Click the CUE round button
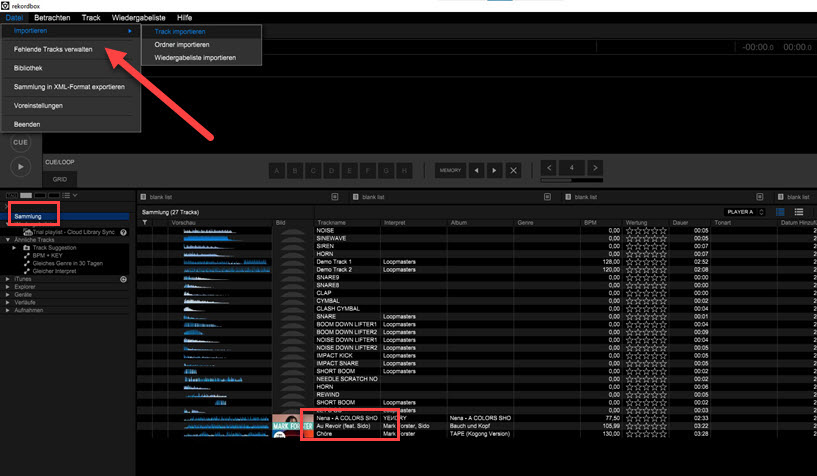The image size is (817, 476). (20, 142)
